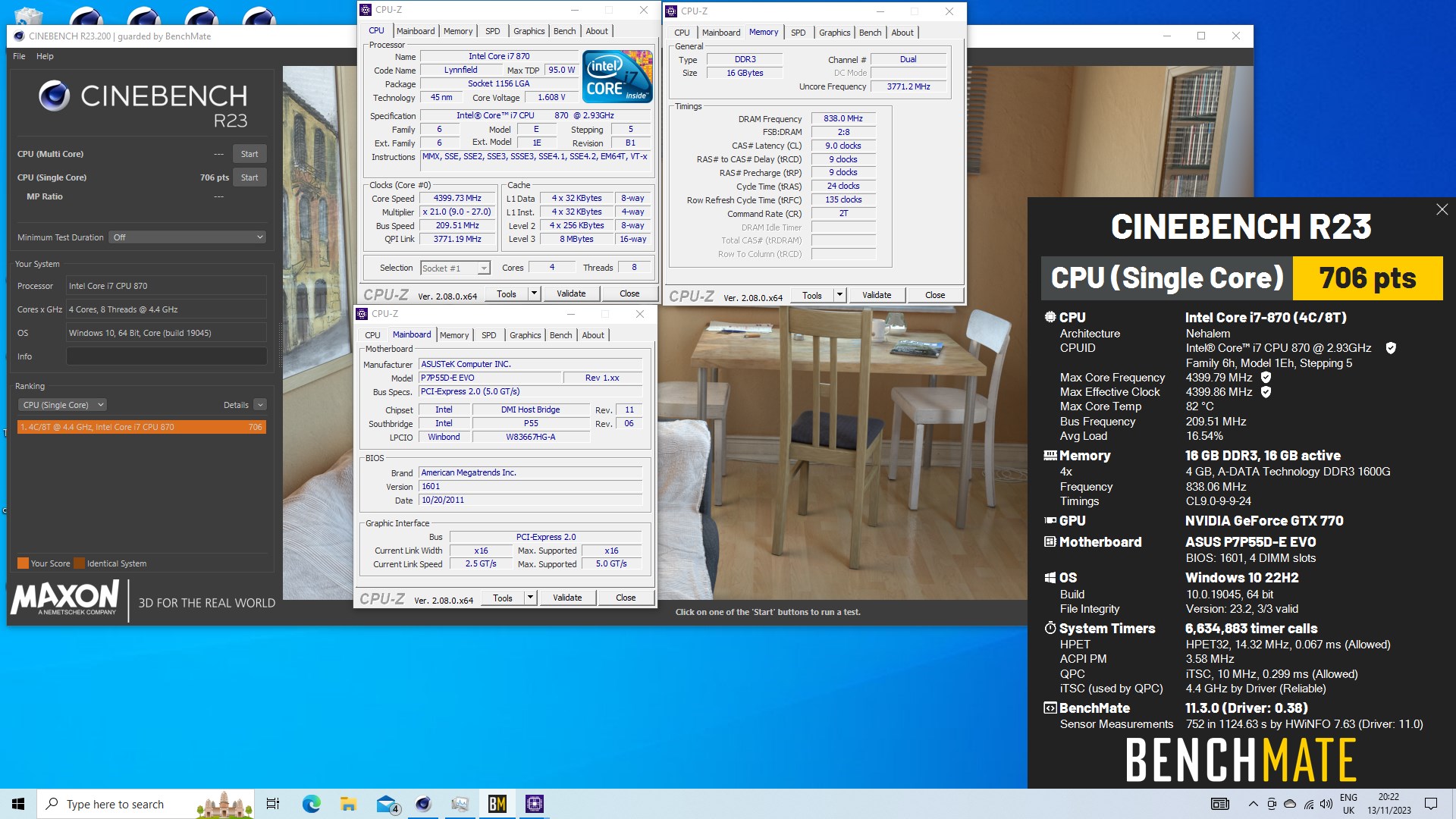
Task: Click the verified shield next to CPUID
Action: [x=1391, y=348]
